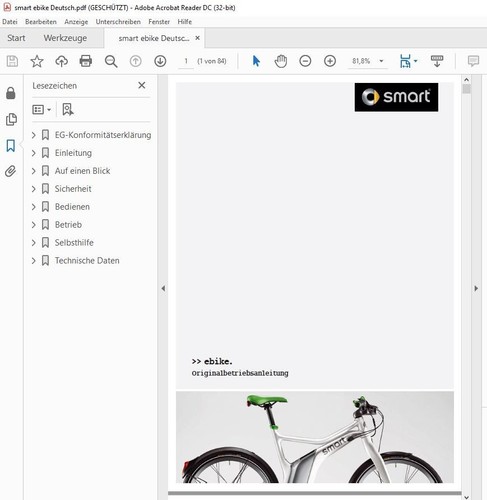Image resolution: width=487 pixels, height=500 pixels.
Task: Close the smart ebike Deutsch tab
Action: [198, 38]
